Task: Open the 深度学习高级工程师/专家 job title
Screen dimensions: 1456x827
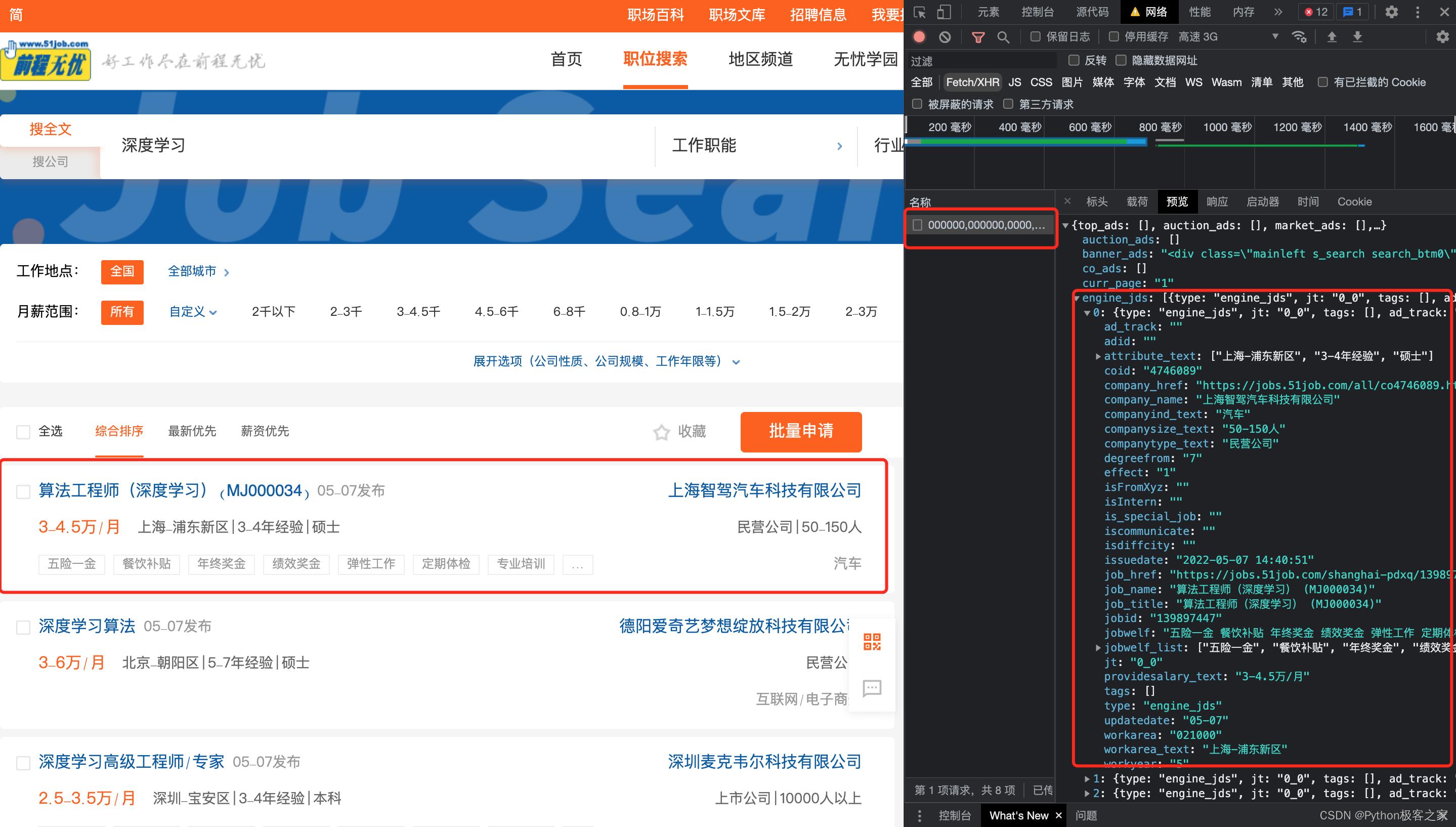Action: pos(131,762)
